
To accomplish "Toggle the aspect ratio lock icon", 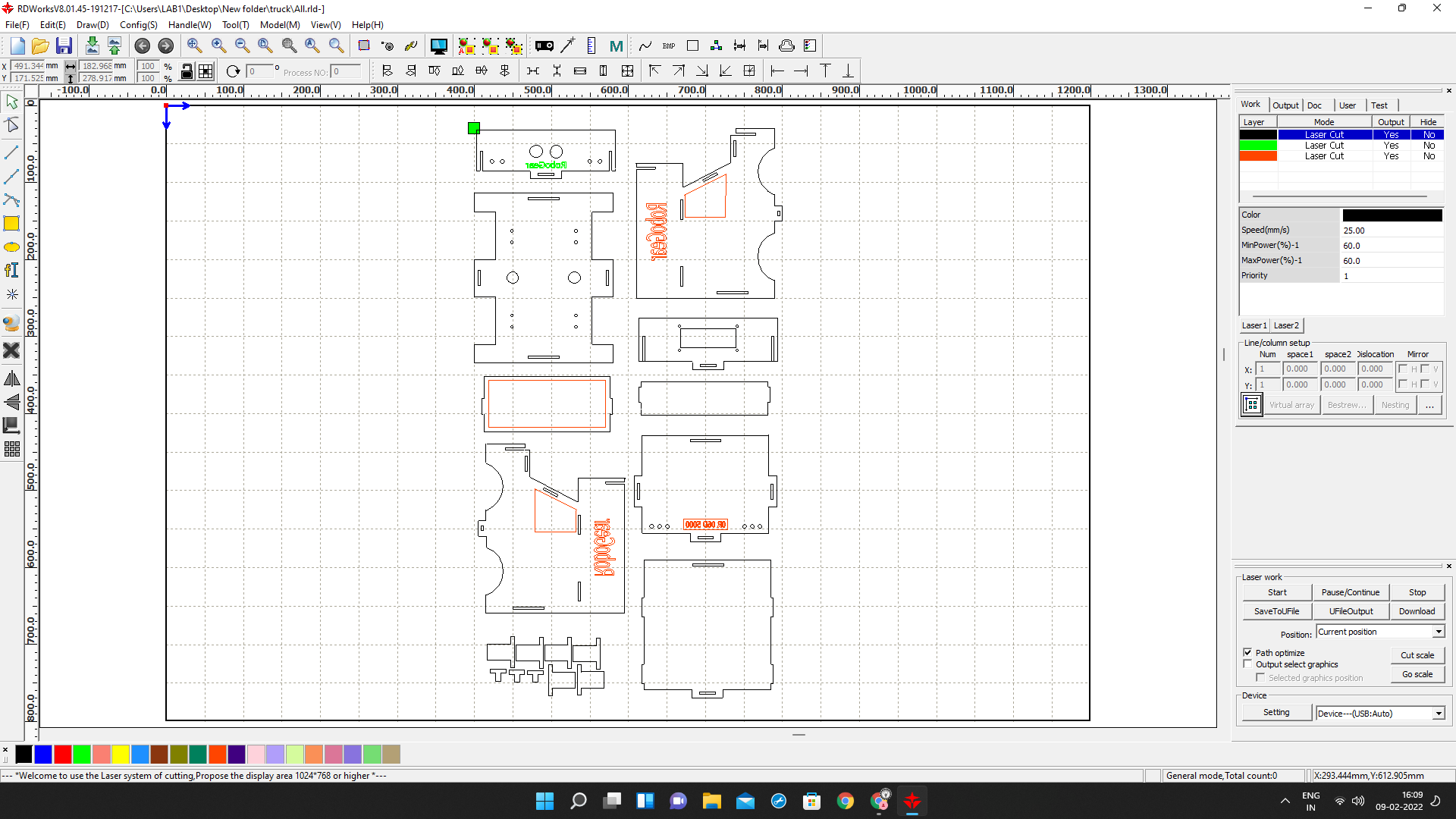I will click(x=187, y=71).
